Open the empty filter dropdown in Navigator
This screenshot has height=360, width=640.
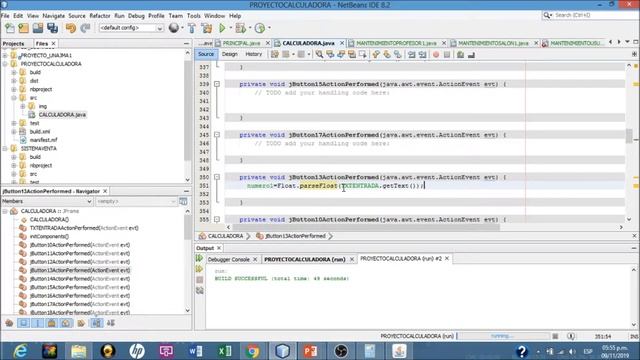136,201
